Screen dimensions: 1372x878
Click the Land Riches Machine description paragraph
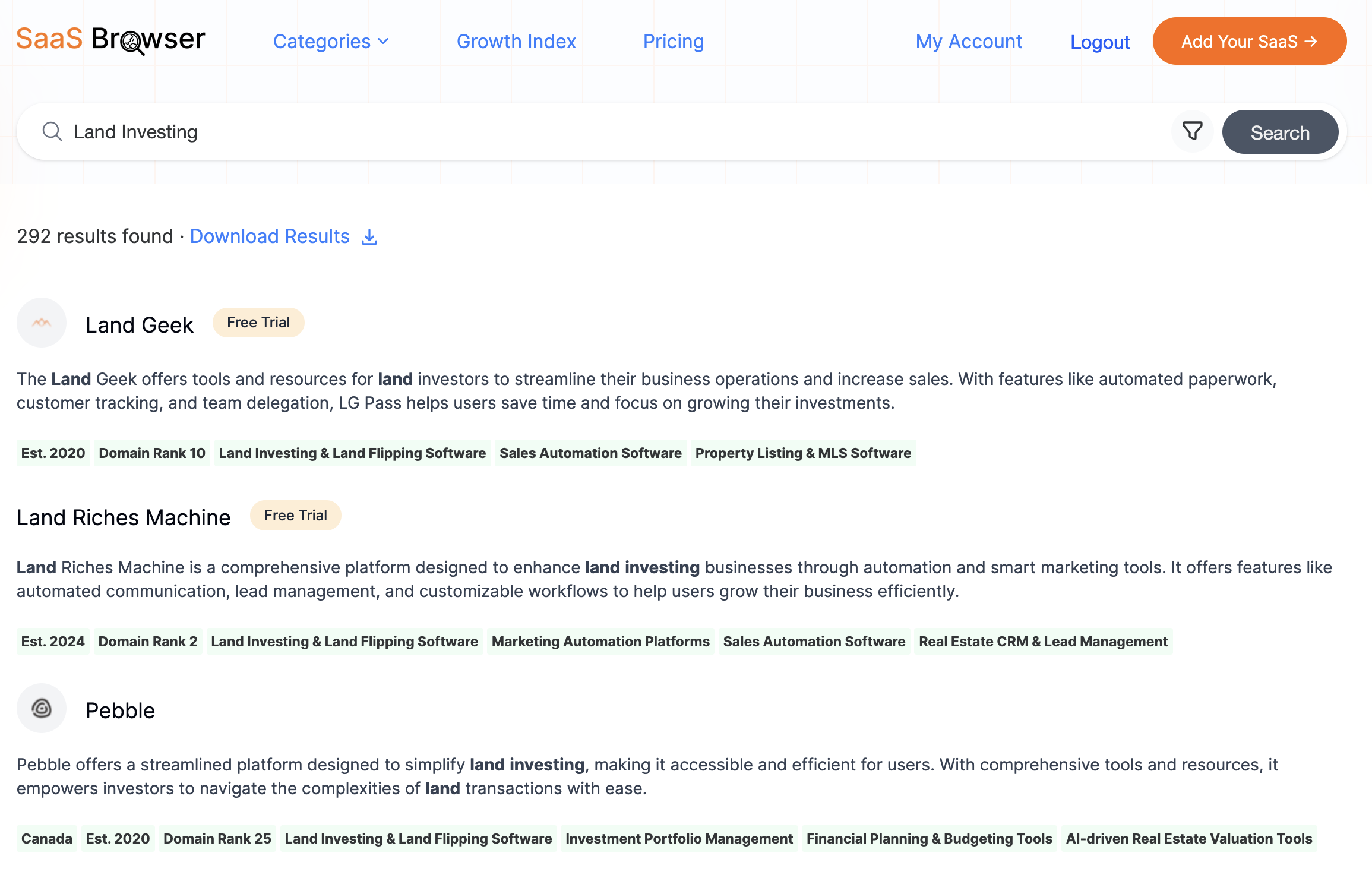pos(674,579)
